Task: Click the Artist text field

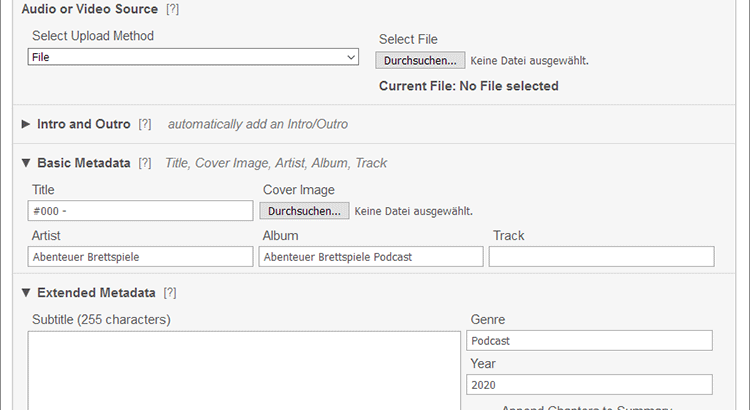Action: pos(141,257)
